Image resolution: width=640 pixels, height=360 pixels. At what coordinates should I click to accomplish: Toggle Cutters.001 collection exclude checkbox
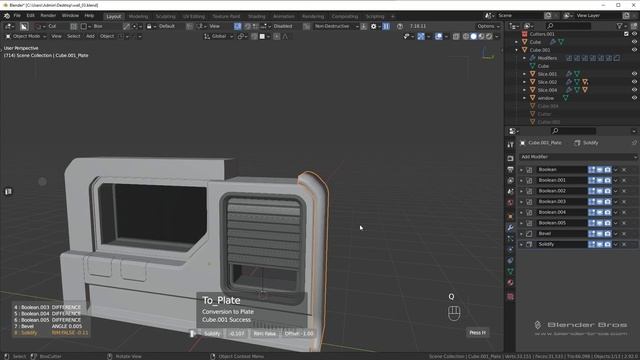[x=626, y=34]
